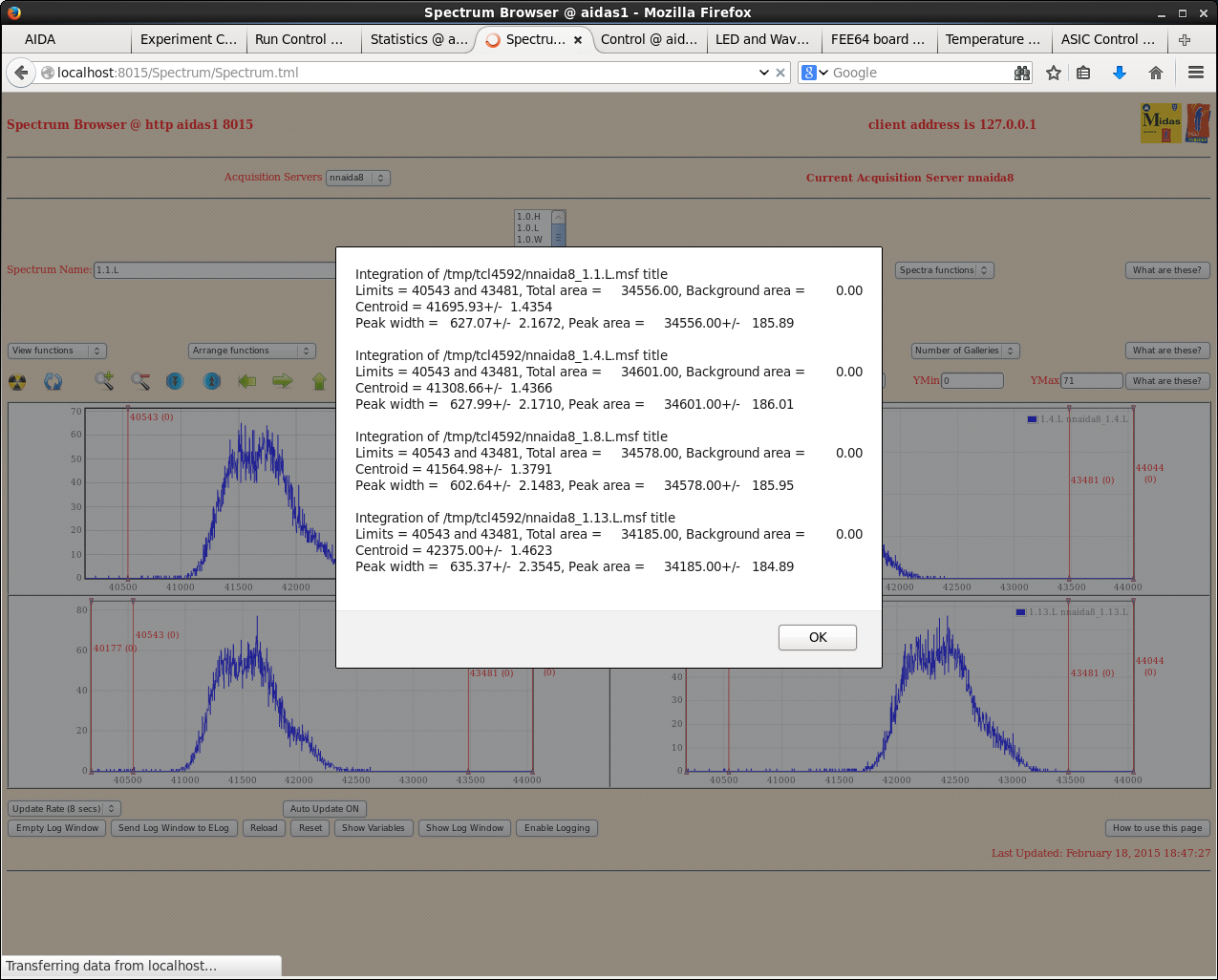Click the green right arrow icon

tap(283, 381)
